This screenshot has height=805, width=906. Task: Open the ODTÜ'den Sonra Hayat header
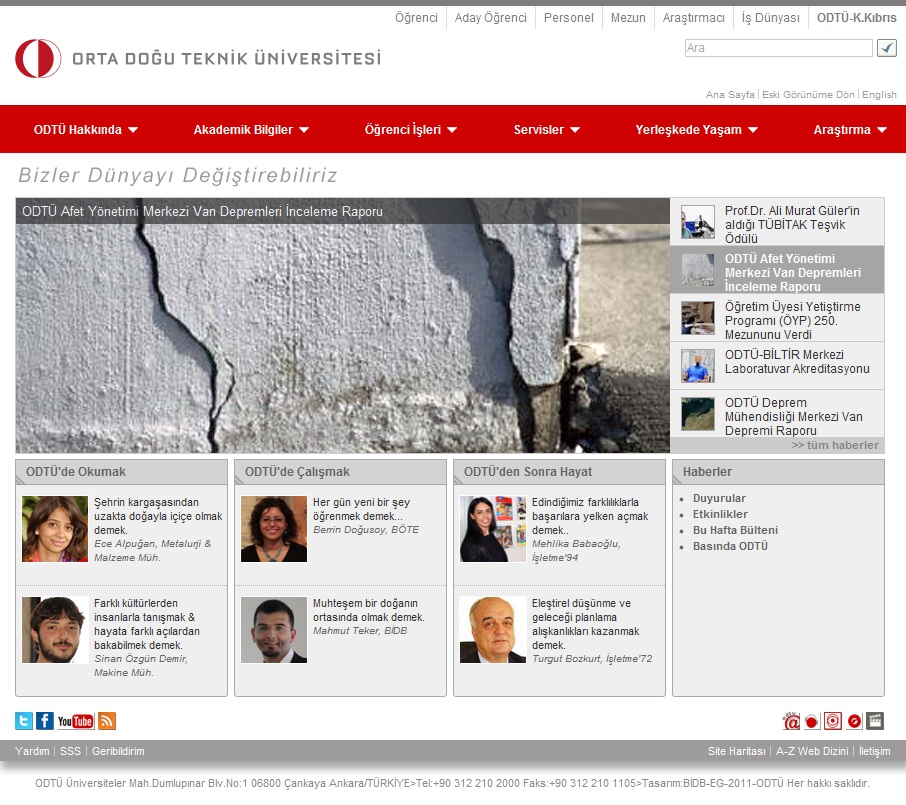(559, 472)
